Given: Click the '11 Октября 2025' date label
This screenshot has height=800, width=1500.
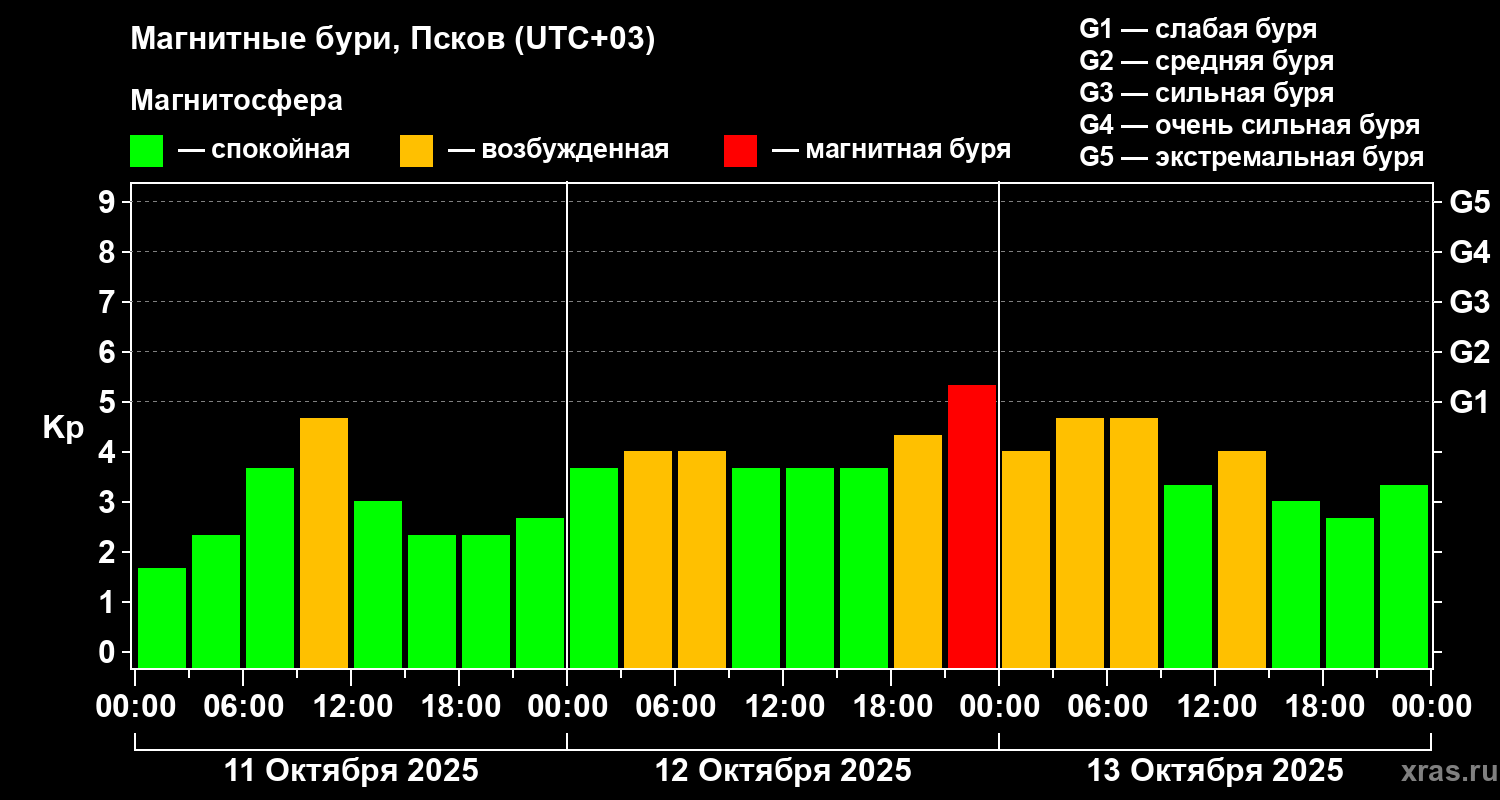Looking at the screenshot, I should 351,771.
